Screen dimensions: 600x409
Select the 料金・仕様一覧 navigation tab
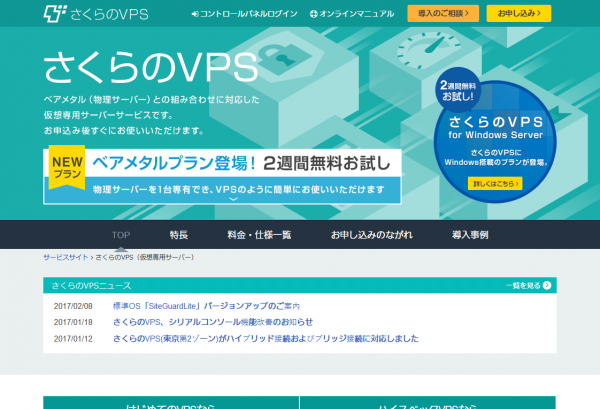pos(259,235)
